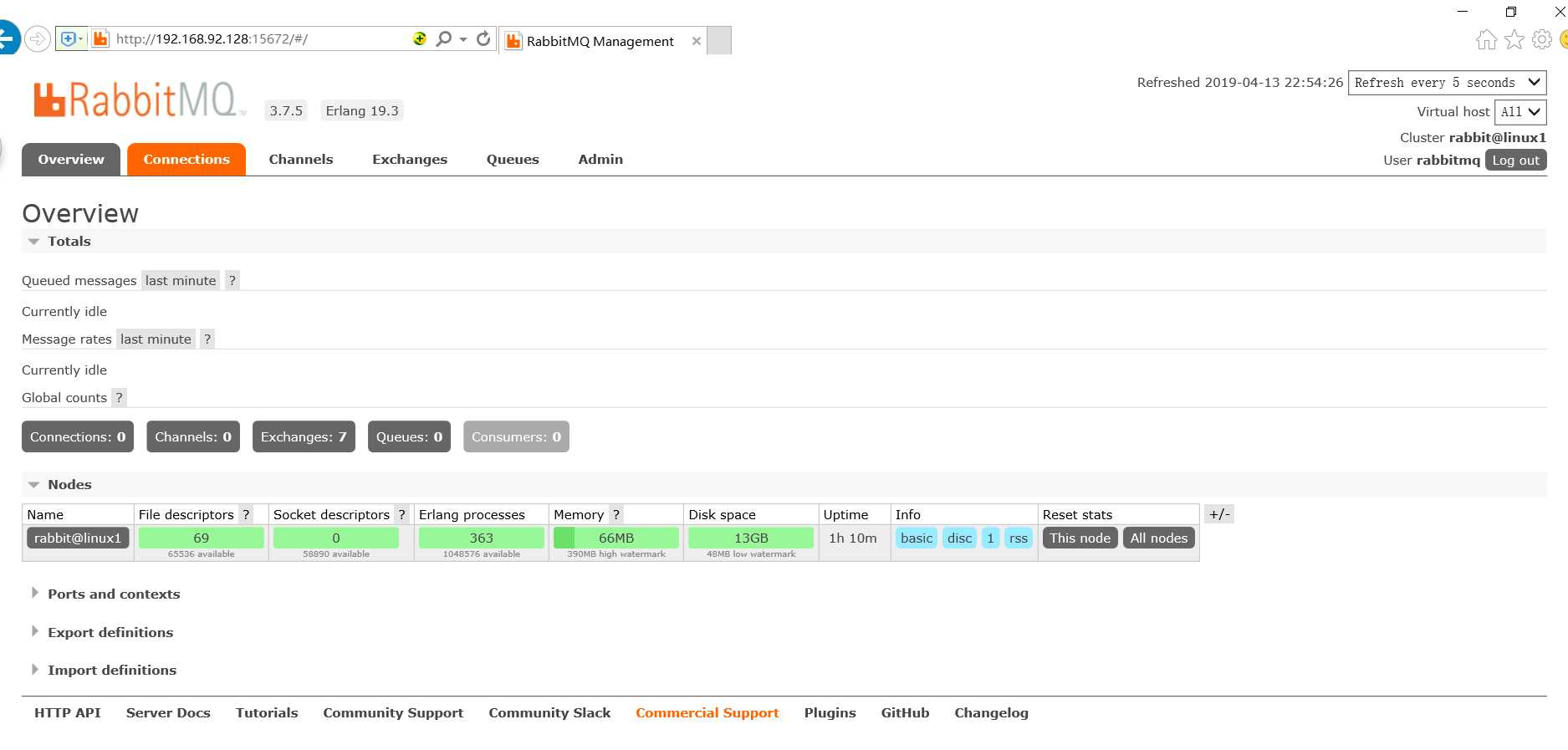Click the basic info tag

pos(917,538)
